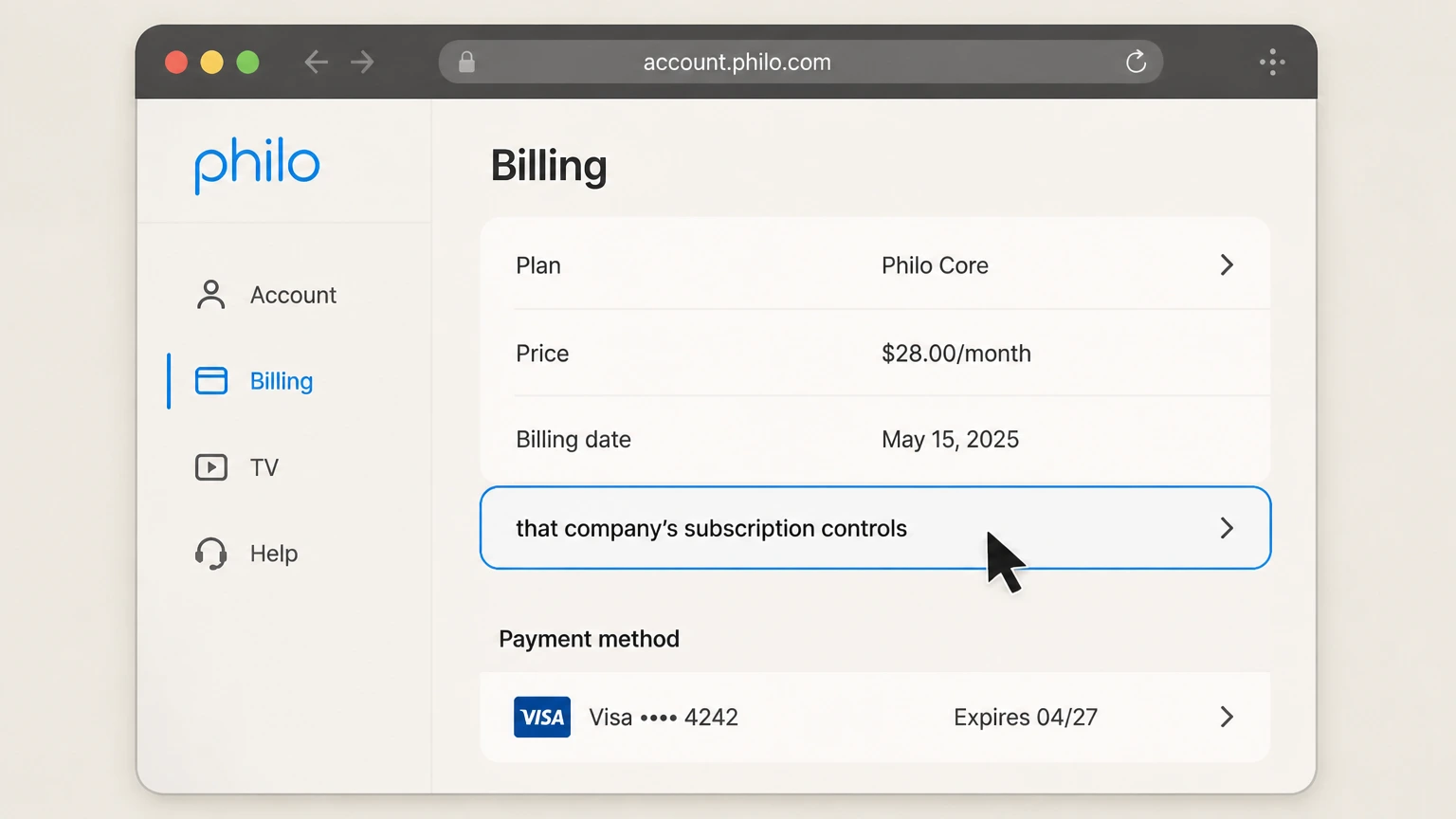Click the account.philo.com address bar
This screenshot has width=1456, height=819.
click(801, 63)
